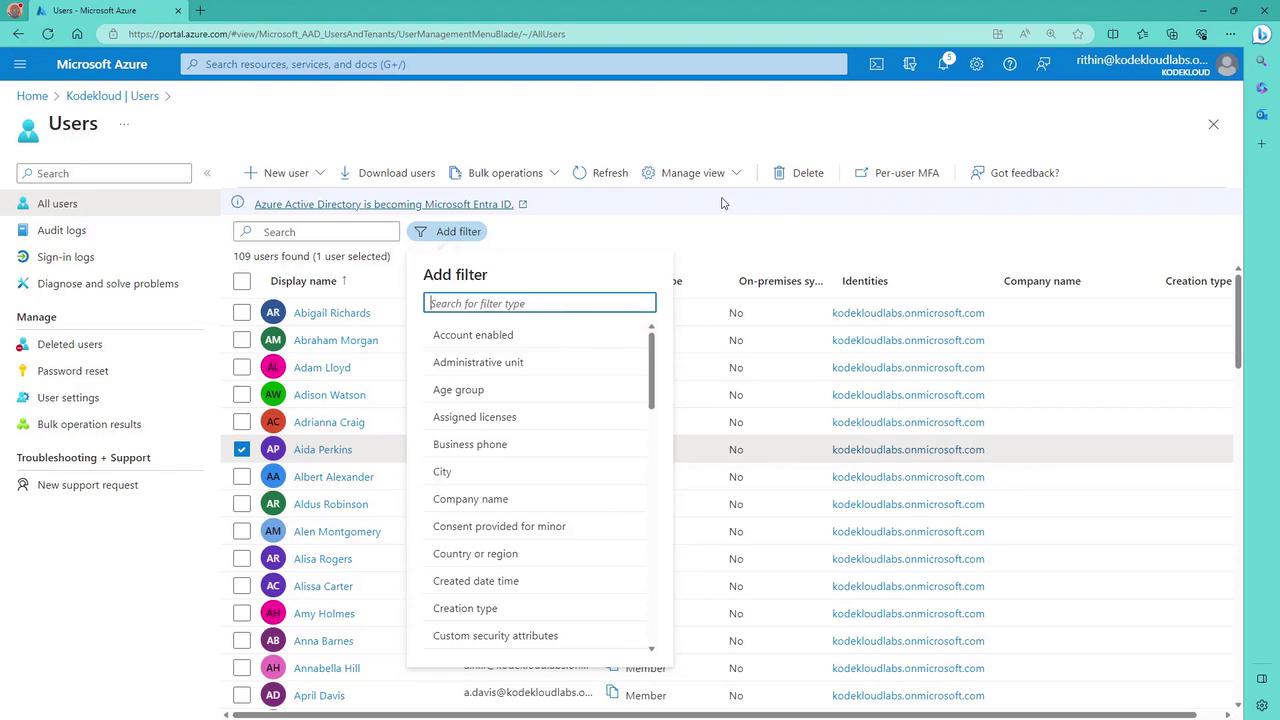The image size is (1280, 720).
Task: Open the Directories and subscriptions filter icon
Action: coord(910,64)
